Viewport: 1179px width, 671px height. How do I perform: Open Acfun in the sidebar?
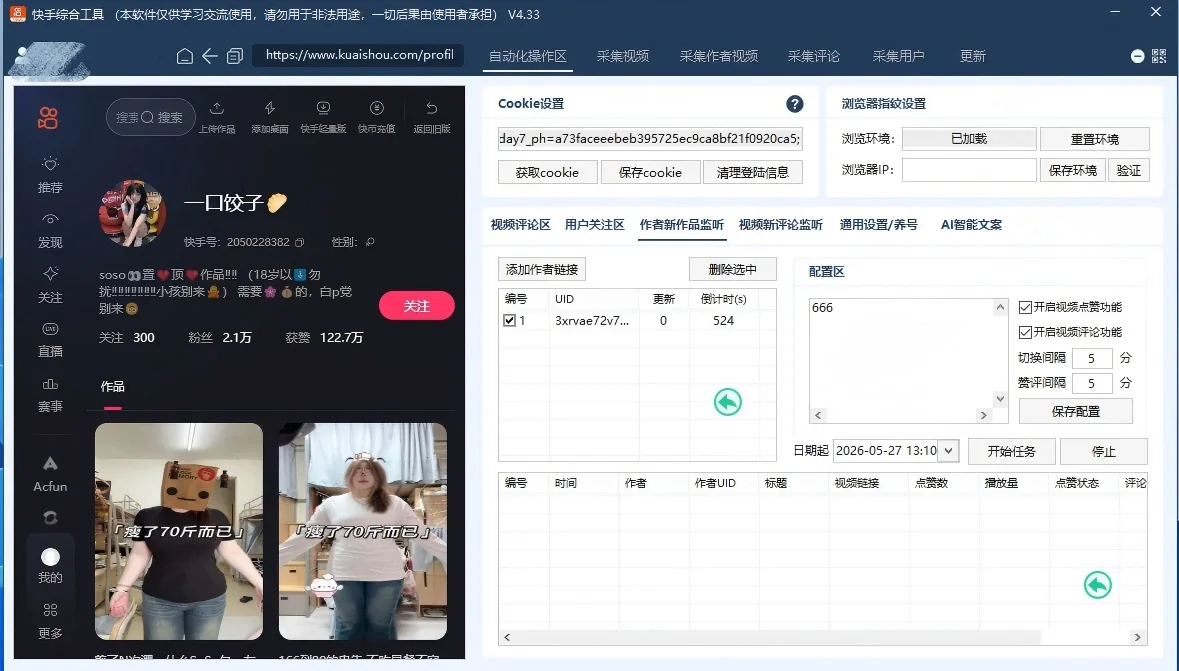pos(50,474)
